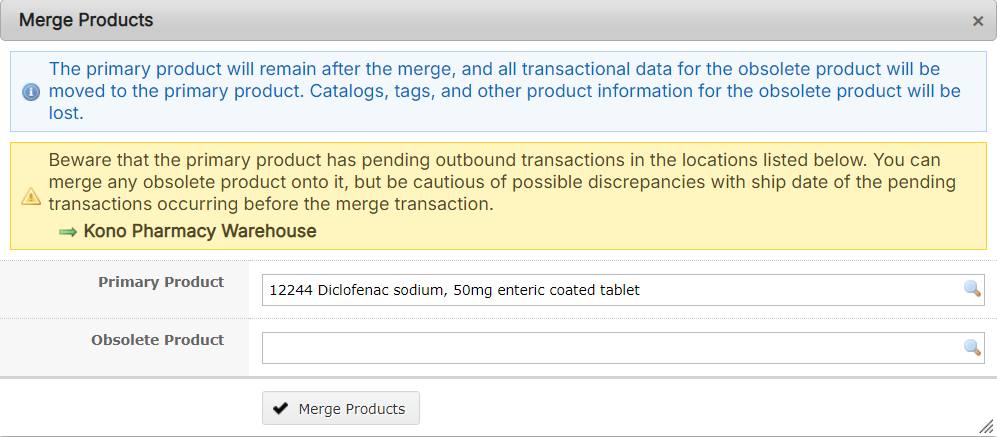The width and height of the screenshot is (997, 437).
Task: Close the Merge Products dialog
Action: 977,20
